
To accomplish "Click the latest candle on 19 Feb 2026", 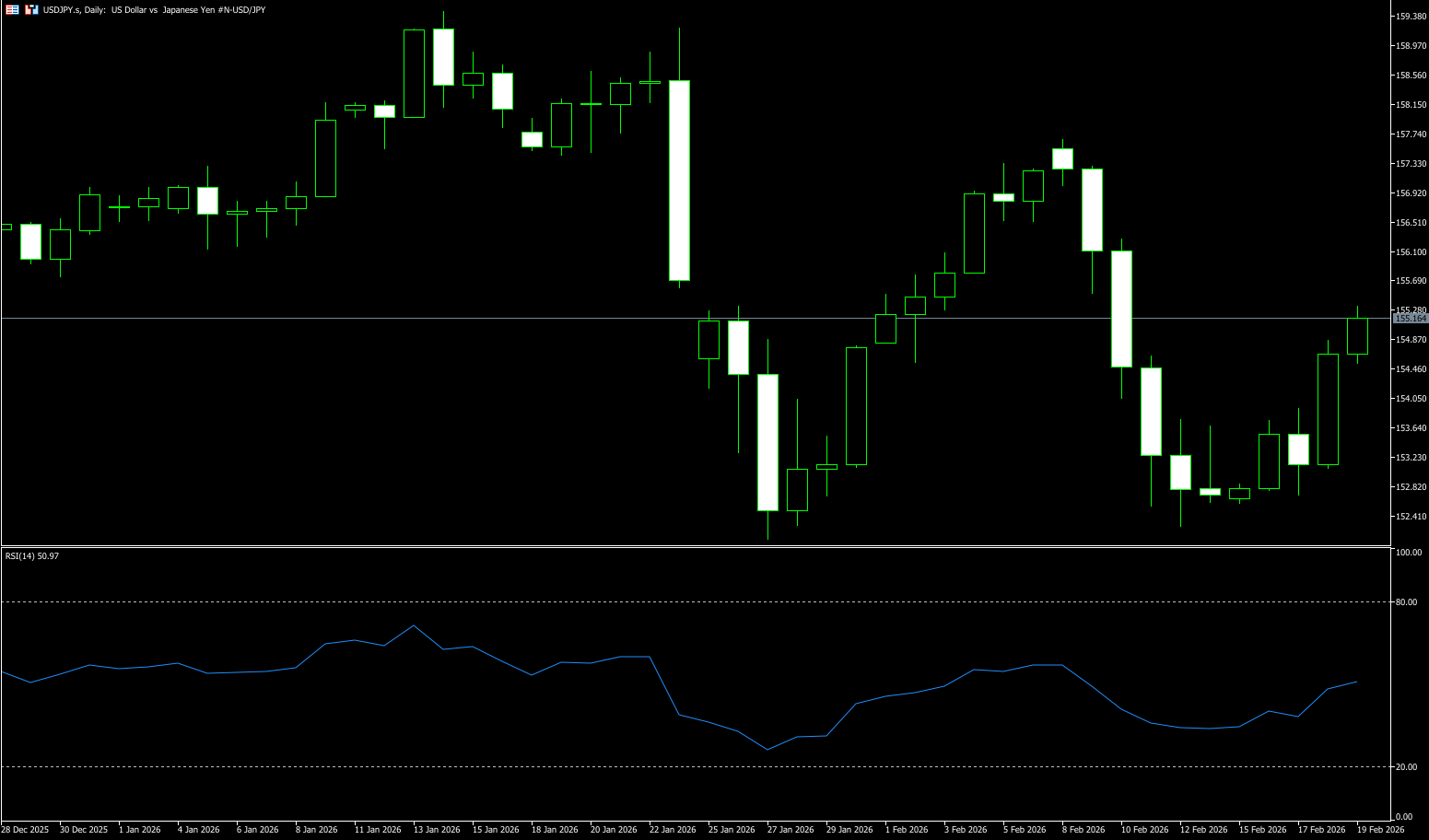I will (x=1357, y=336).
